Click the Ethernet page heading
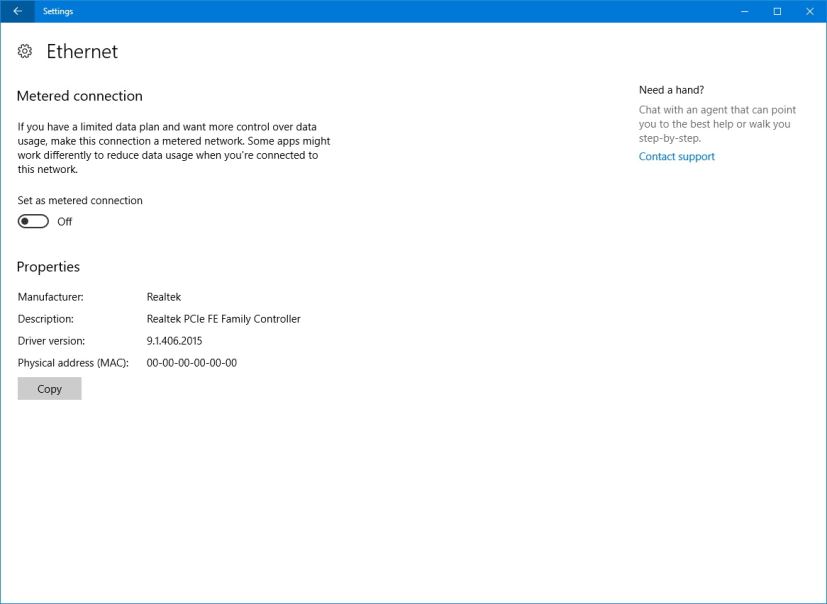 [82, 52]
